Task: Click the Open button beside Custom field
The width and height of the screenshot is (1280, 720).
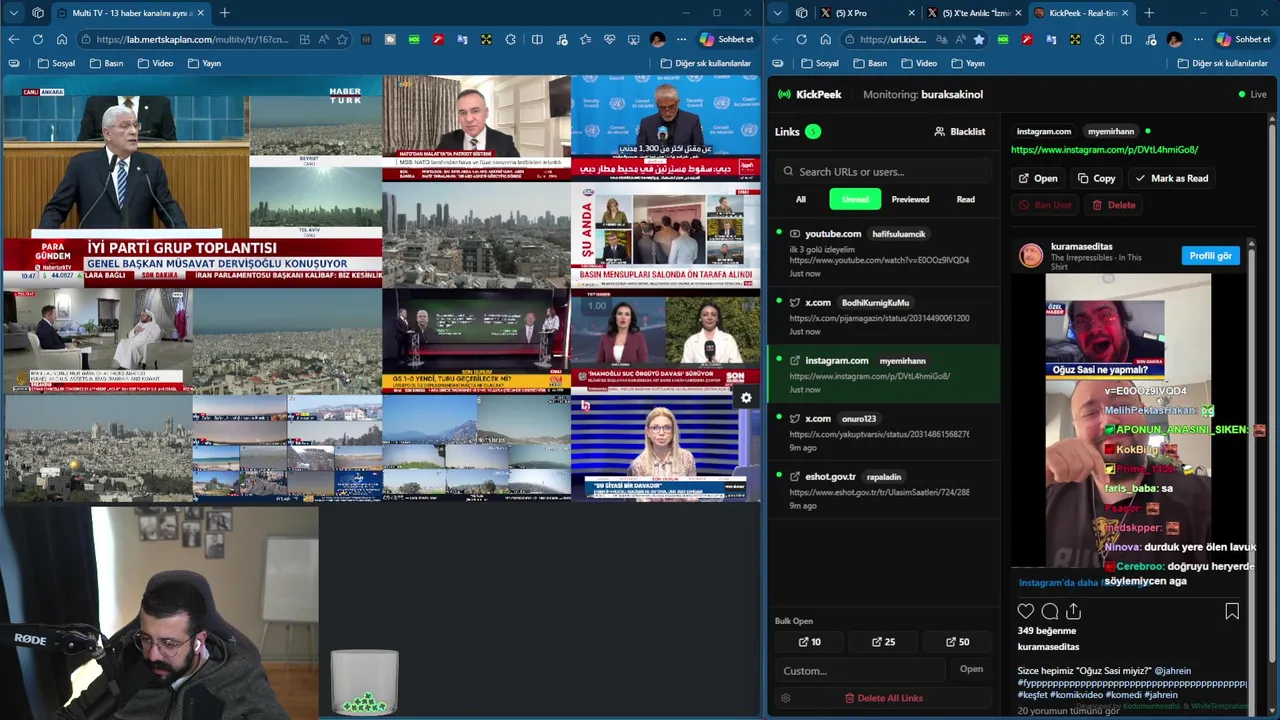Action: [971, 669]
